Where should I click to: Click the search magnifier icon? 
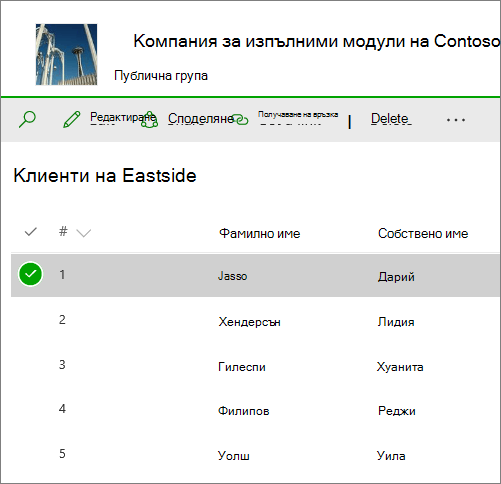[x=27, y=119]
